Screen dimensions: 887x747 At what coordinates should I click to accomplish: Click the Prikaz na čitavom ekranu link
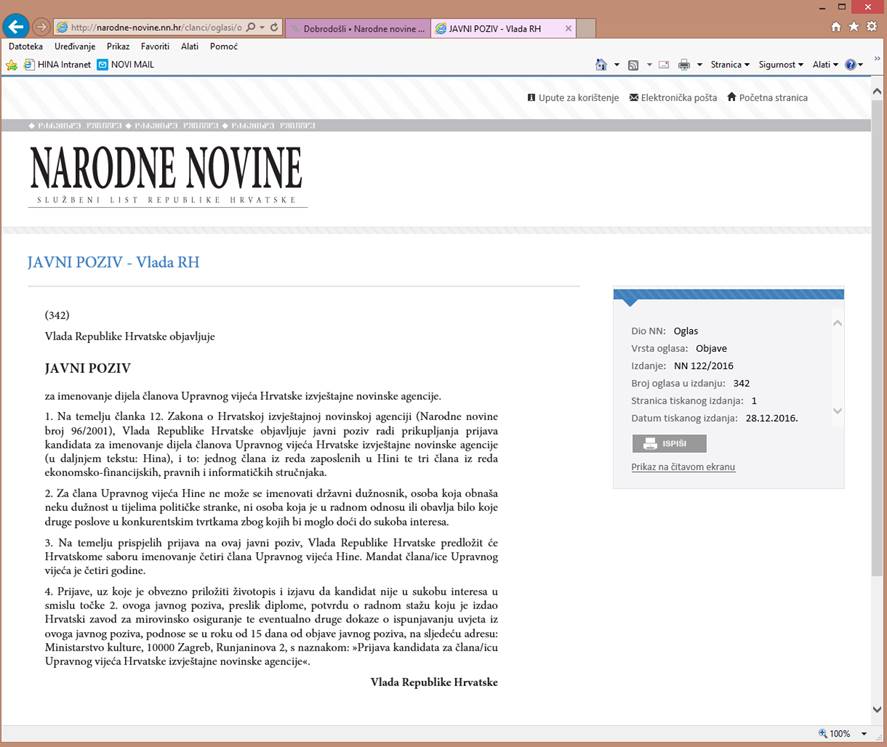point(683,467)
